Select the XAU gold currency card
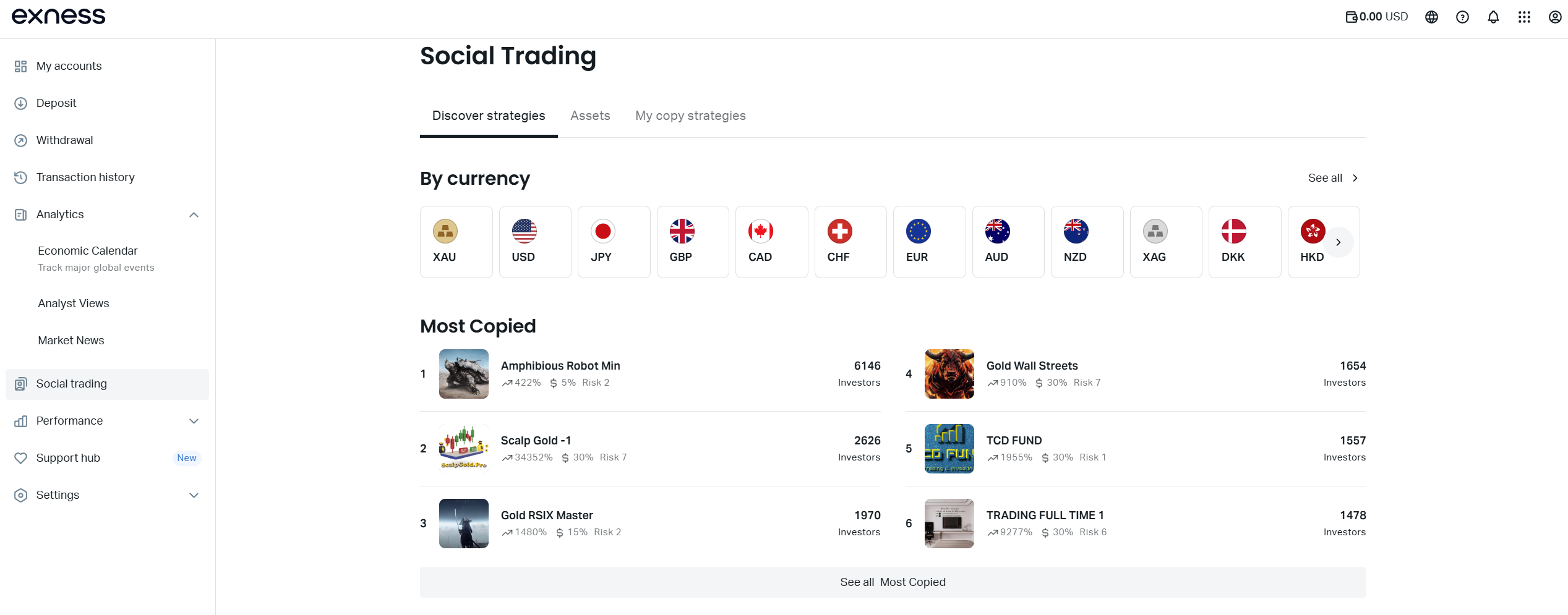Screen dimensions: 1568x615 click(x=456, y=242)
